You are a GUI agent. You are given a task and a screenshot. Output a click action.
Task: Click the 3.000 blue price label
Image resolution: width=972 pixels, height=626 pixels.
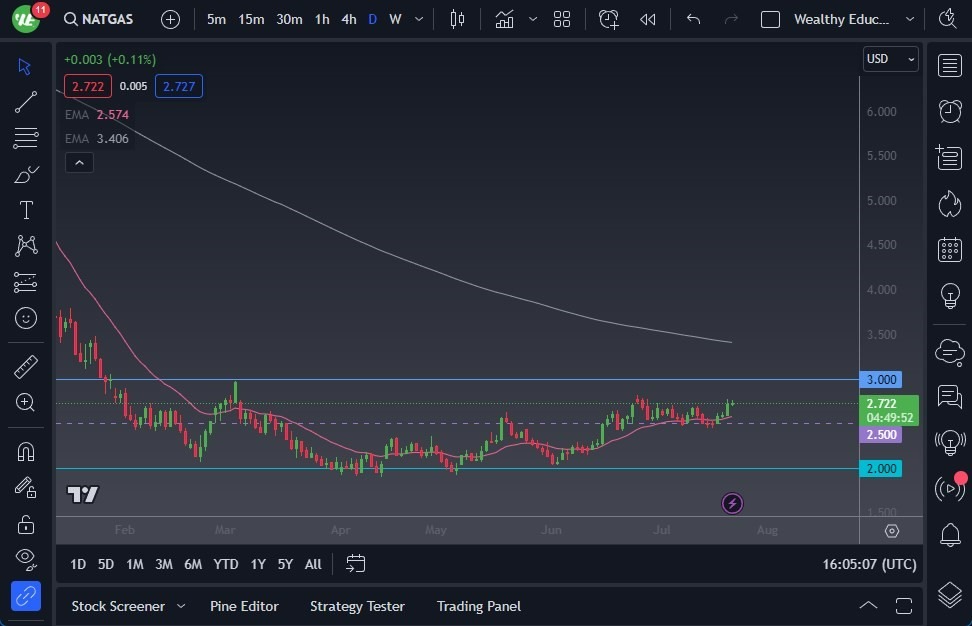click(x=881, y=380)
